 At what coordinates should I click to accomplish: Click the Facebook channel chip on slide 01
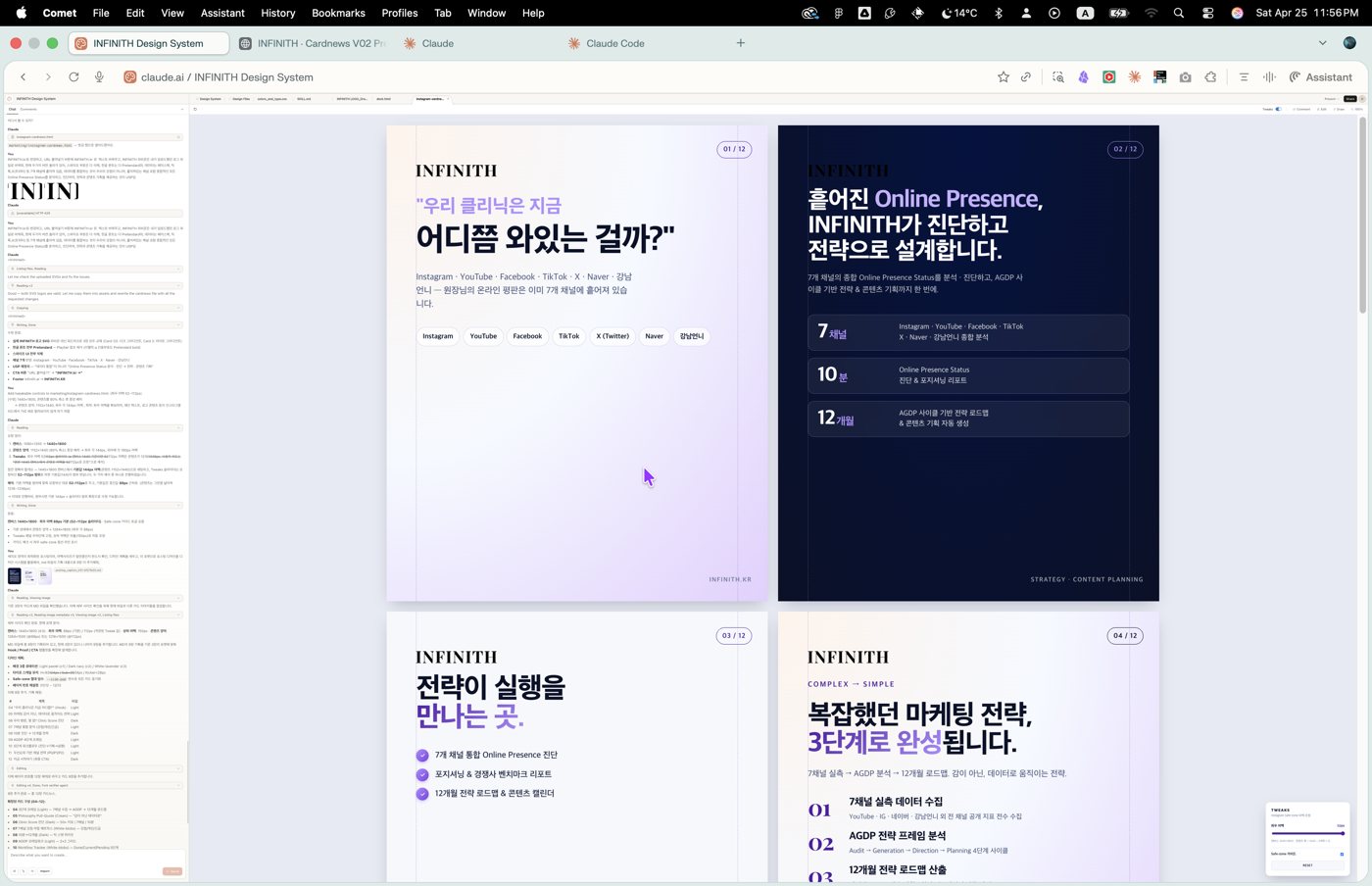pos(527,336)
